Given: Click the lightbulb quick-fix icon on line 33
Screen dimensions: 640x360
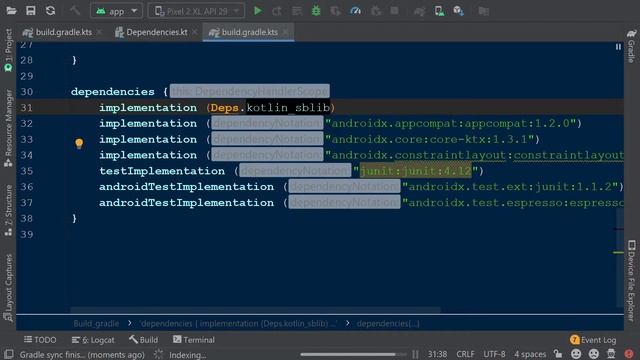Looking at the screenshot, I should (x=79, y=143).
